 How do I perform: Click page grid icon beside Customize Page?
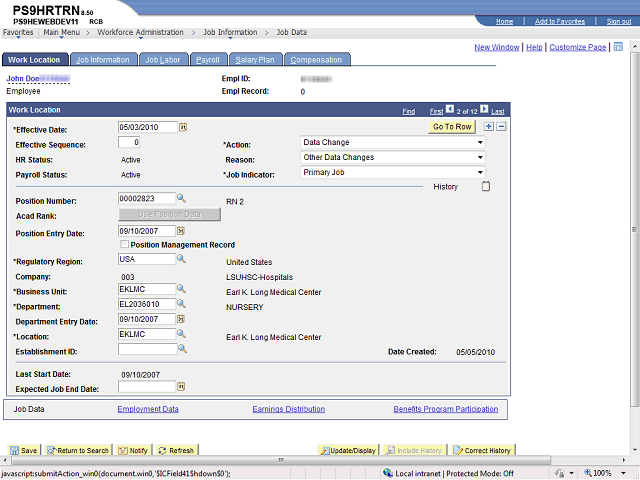[x=618, y=47]
